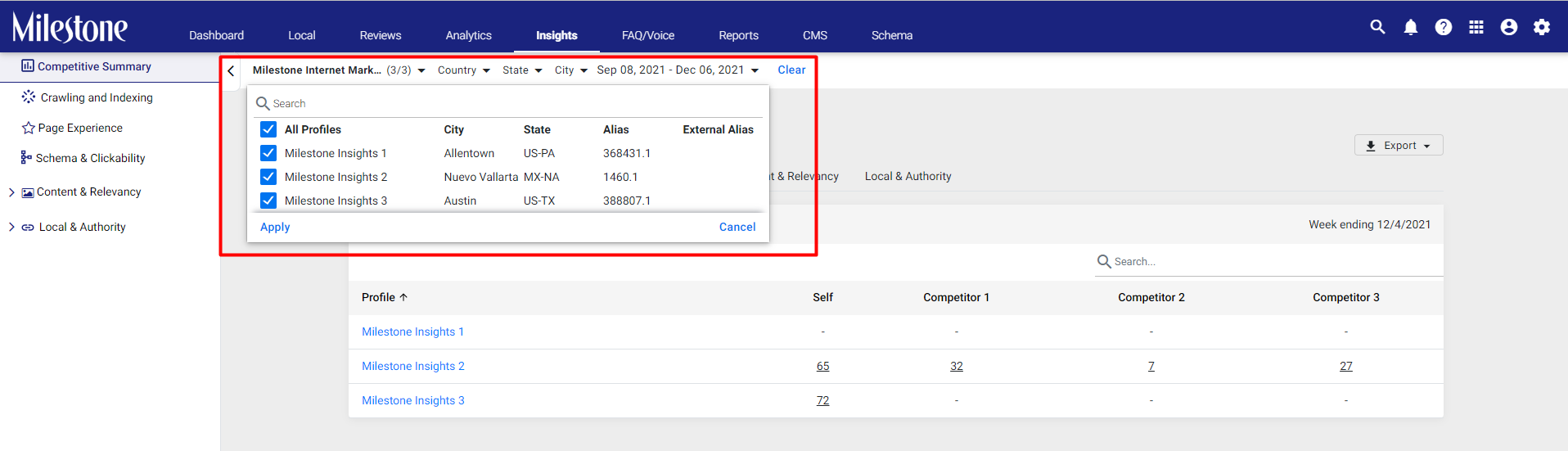Uncheck Milestone Insights 3 checkbox
This screenshot has width=1568, height=451.
pyautogui.click(x=268, y=201)
